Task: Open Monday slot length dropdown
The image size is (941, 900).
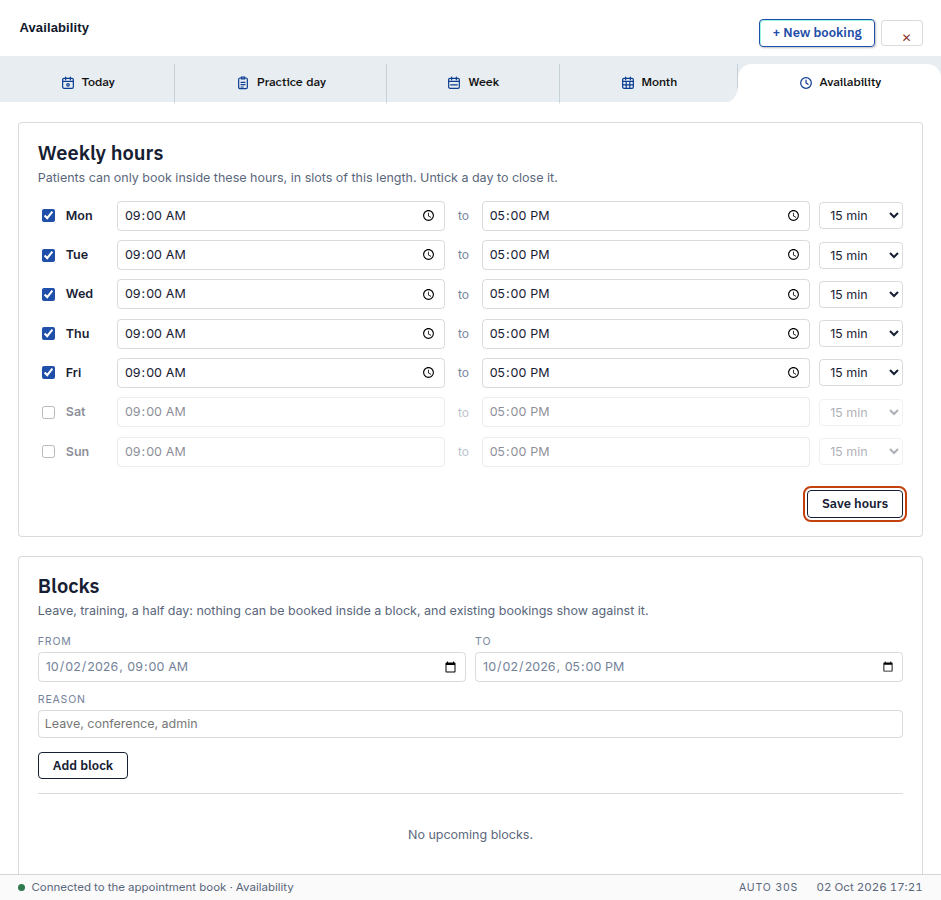Action: click(861, 216)
